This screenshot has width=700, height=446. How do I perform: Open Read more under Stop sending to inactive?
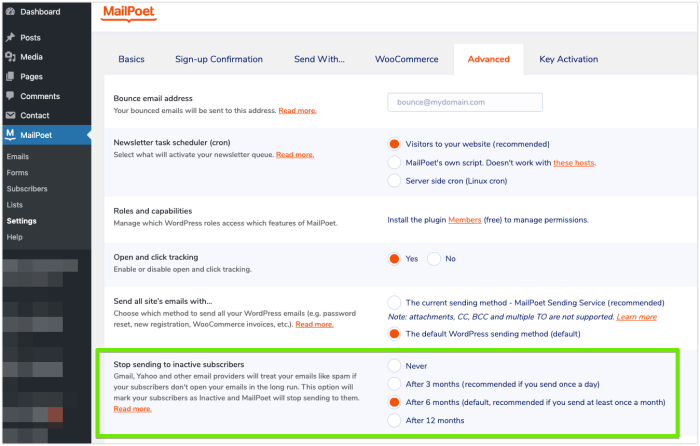point(133,408)
